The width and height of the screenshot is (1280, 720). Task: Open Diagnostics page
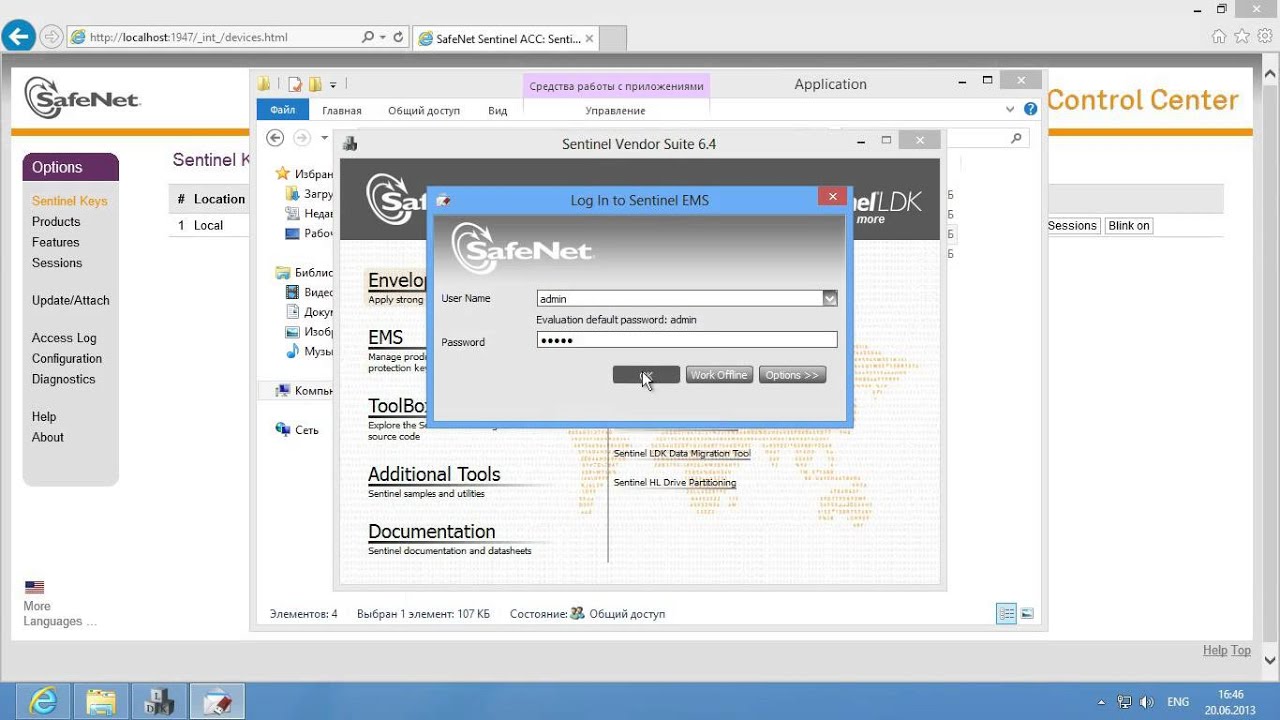pos(64,379)
